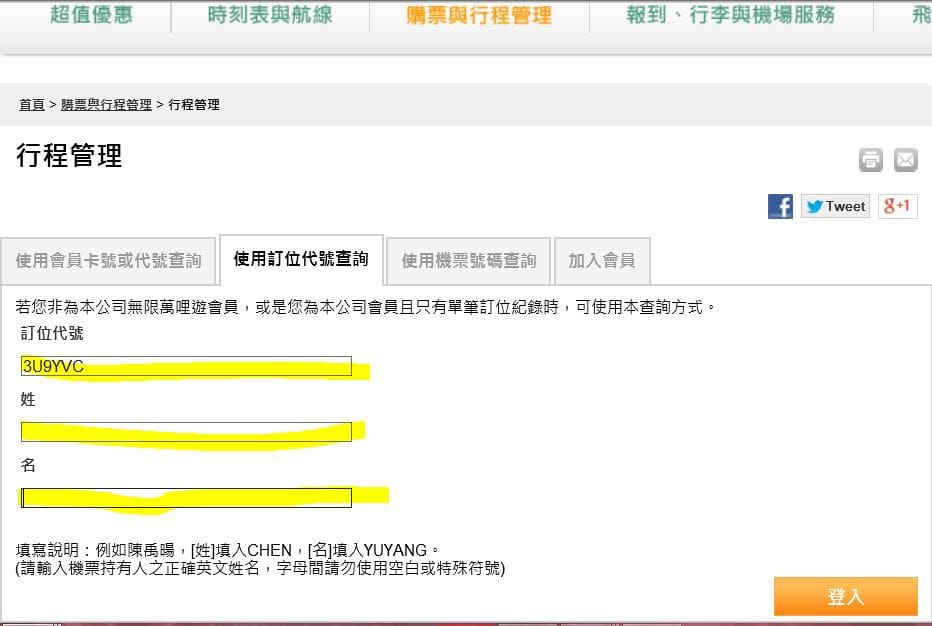Click the Google +1 button
The width and height of the screenshot is (932, 626).
click(897, 206)
